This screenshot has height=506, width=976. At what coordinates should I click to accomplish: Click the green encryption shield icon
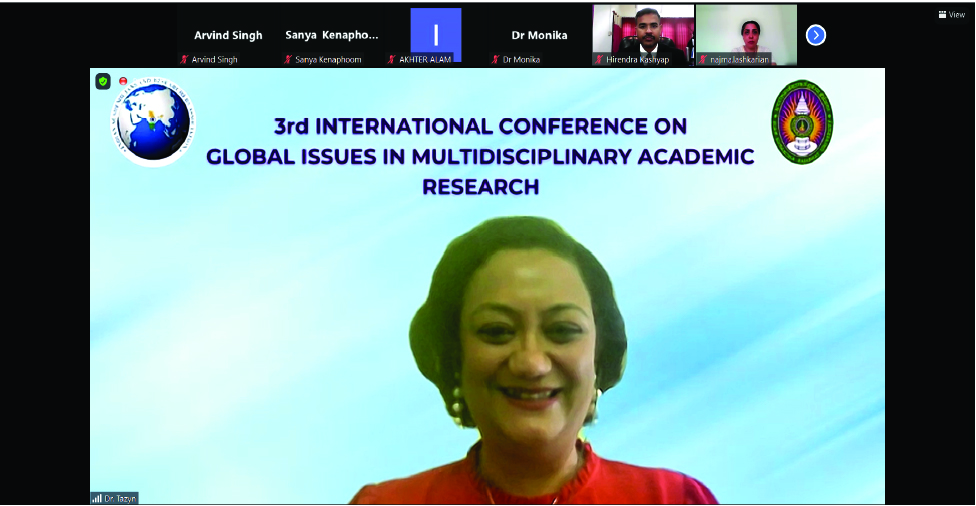click(x=103, y=81)
